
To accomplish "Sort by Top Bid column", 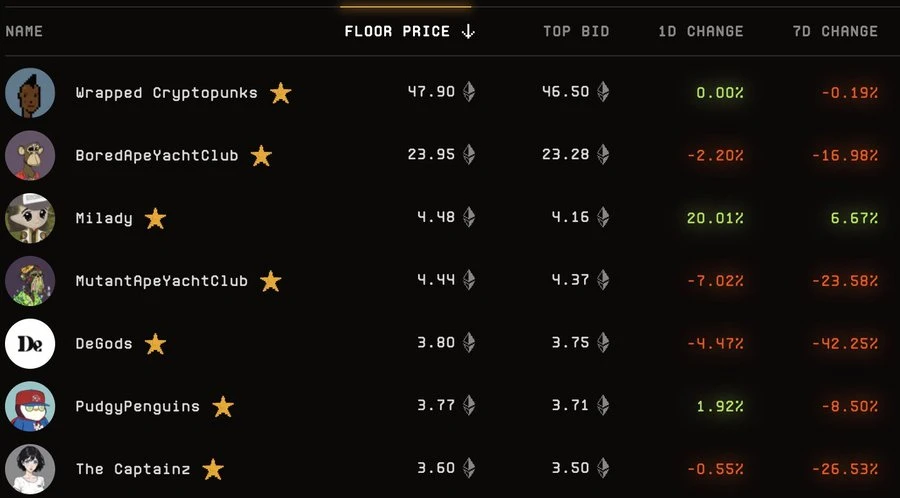I will click(x=575, y=32).
